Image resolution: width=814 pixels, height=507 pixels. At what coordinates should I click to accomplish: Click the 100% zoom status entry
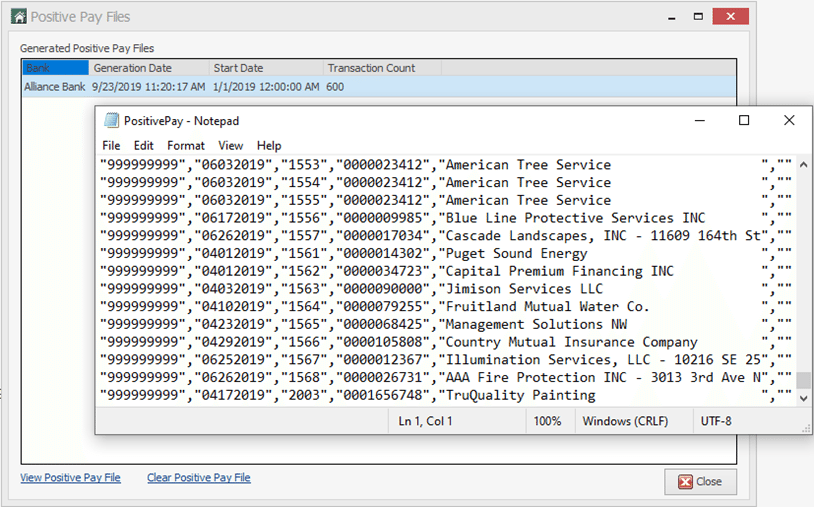(x=547, y=421)
